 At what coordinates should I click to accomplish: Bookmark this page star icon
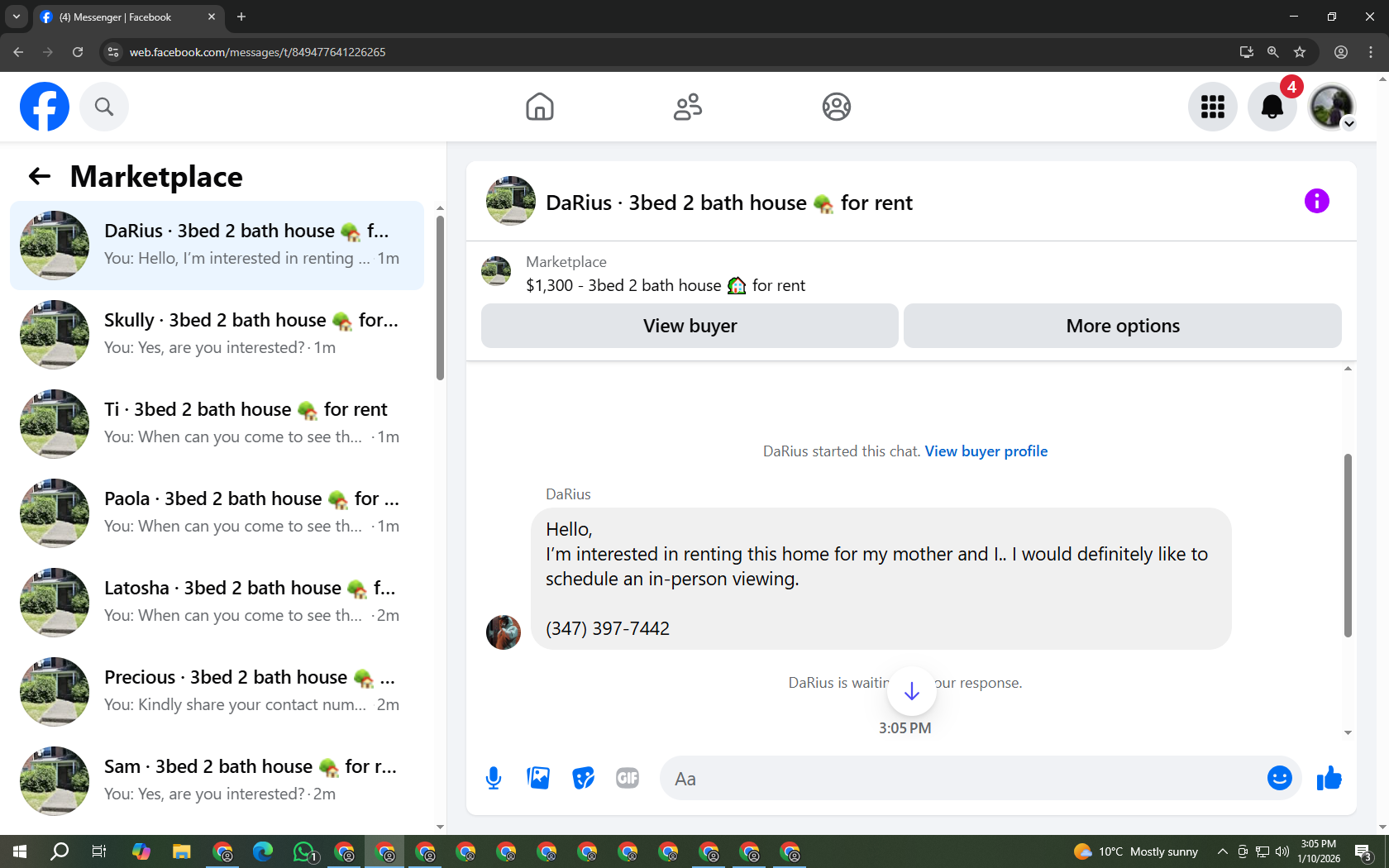1300,52
